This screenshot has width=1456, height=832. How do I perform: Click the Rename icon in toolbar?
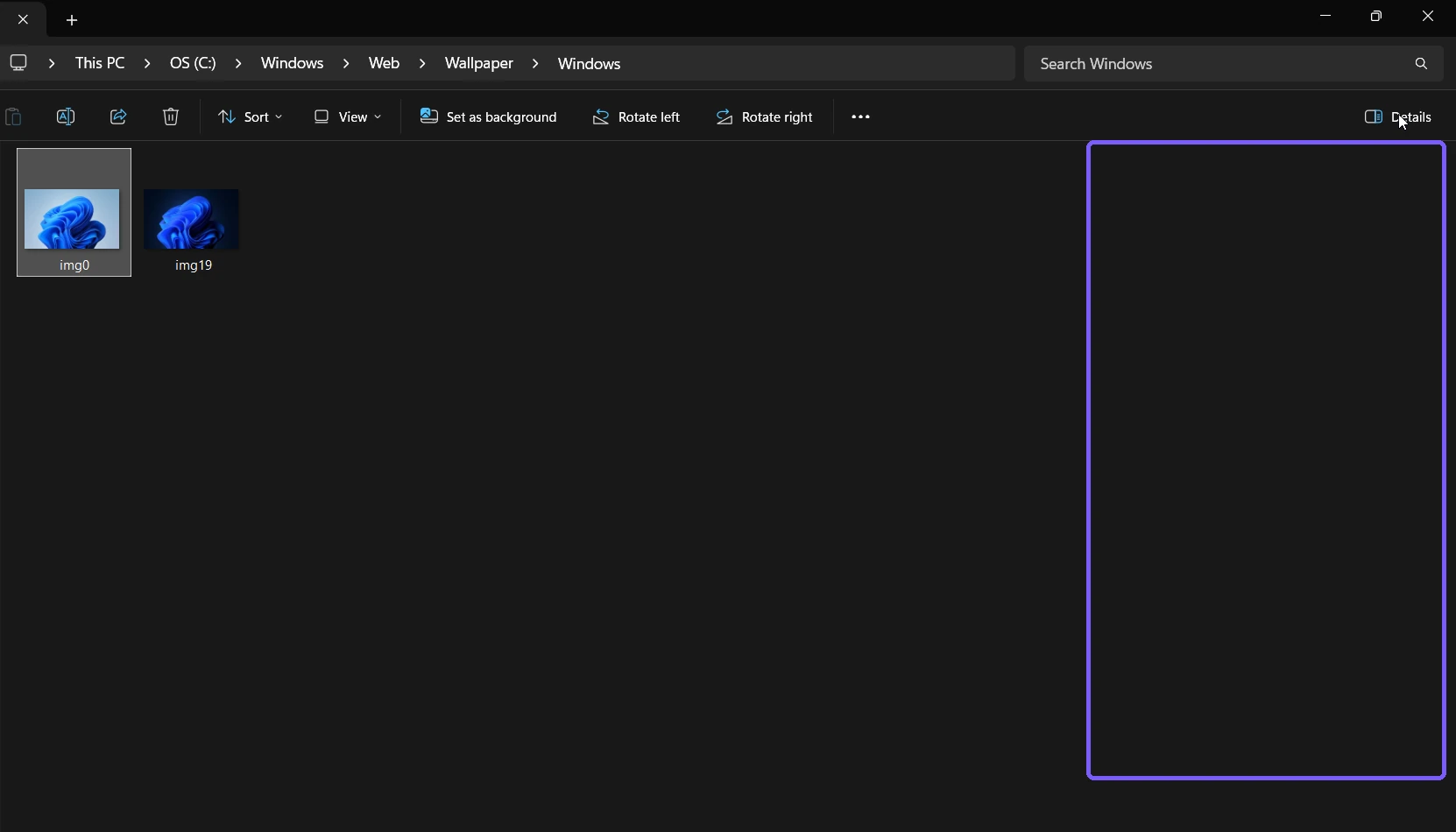pos(66,116)
